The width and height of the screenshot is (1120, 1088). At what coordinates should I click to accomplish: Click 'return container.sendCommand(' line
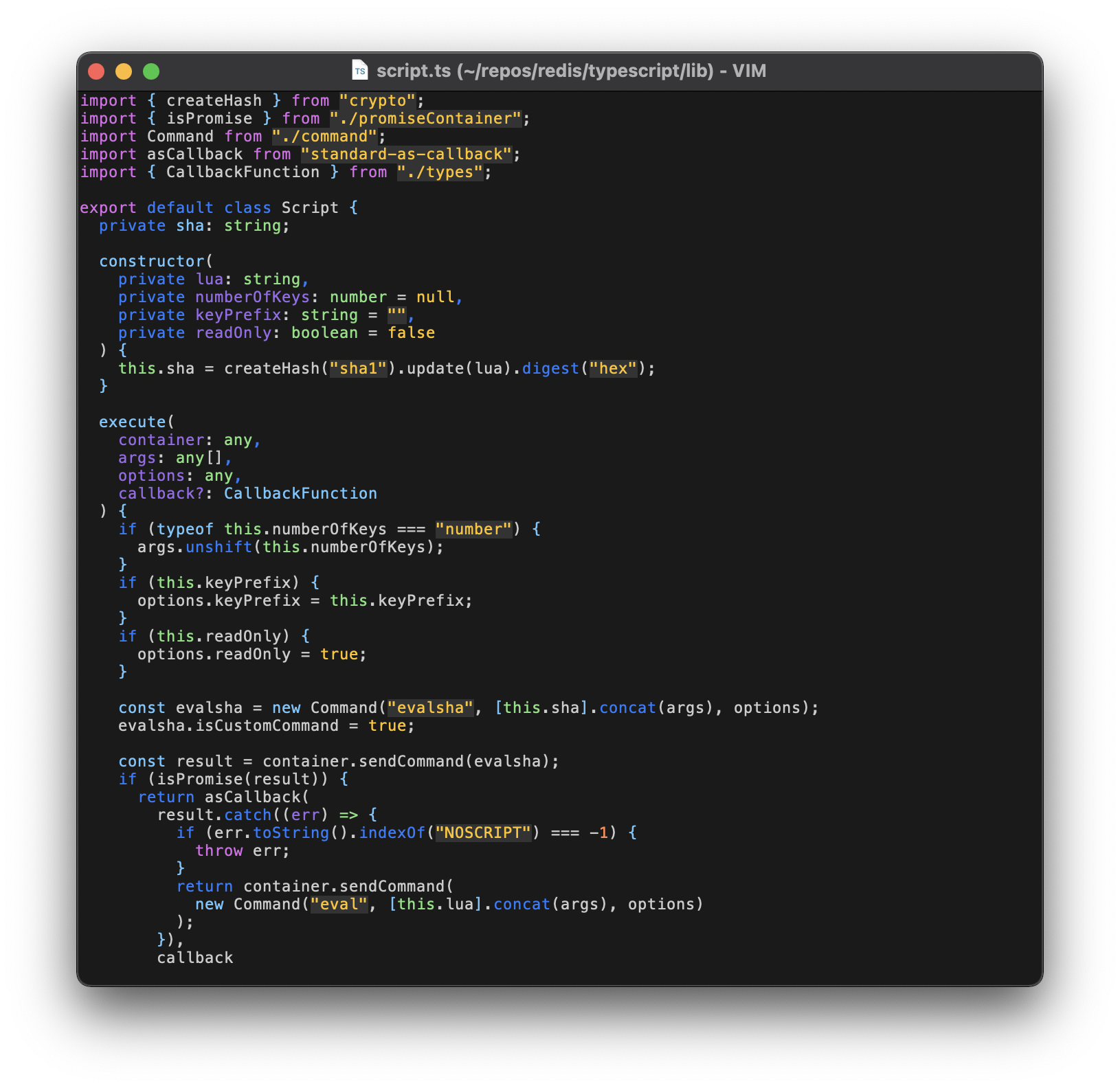coord(315,887)
